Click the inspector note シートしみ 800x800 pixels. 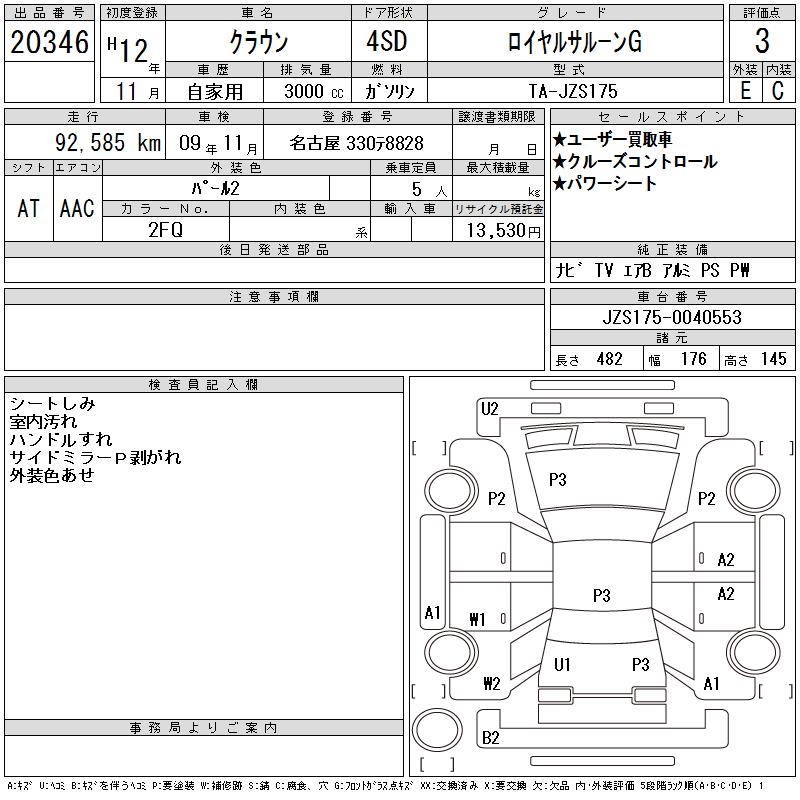(x=52, y=404)
